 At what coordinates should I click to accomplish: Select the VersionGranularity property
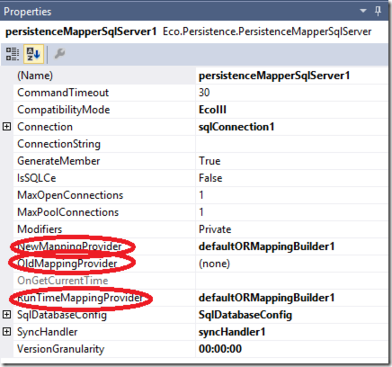tap(60, 349)
